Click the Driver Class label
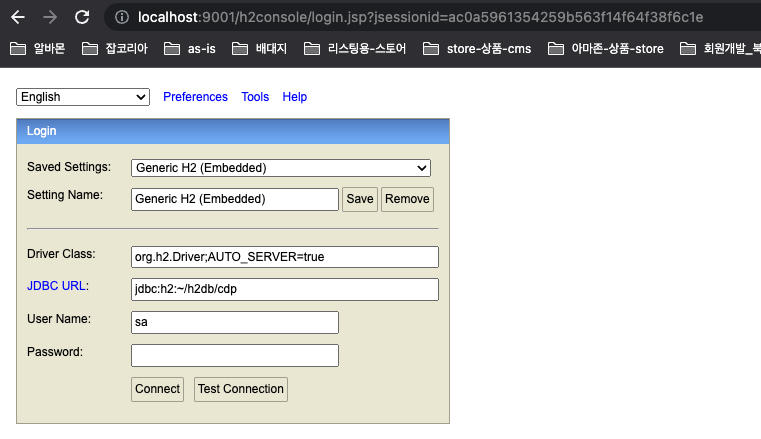Viewport: 761px width, 439px height. [61, 254]
